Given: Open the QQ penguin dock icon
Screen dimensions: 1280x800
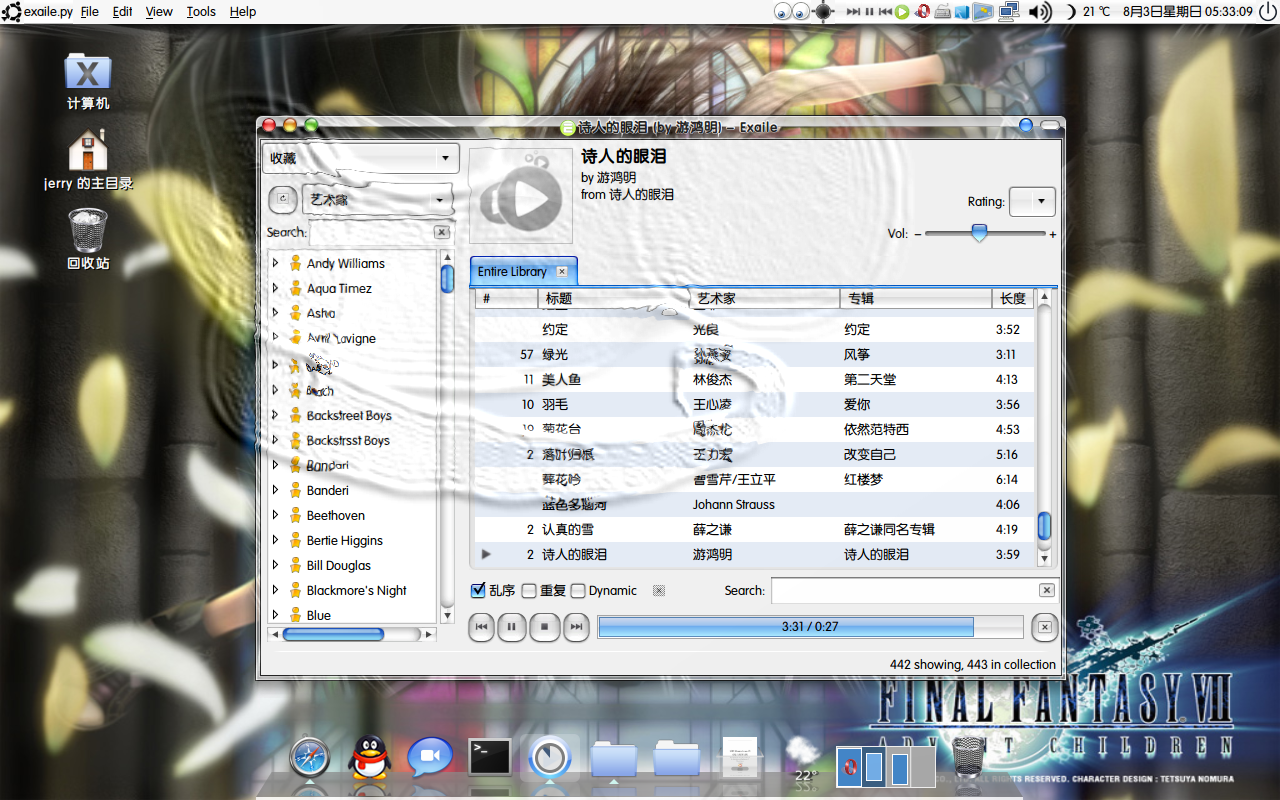Looking at the screenshot, I should click(x=370, y=758).
